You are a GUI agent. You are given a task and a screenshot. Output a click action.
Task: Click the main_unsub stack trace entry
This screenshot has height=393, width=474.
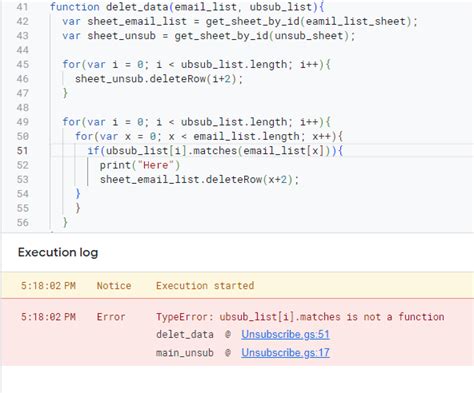point(185,353)
